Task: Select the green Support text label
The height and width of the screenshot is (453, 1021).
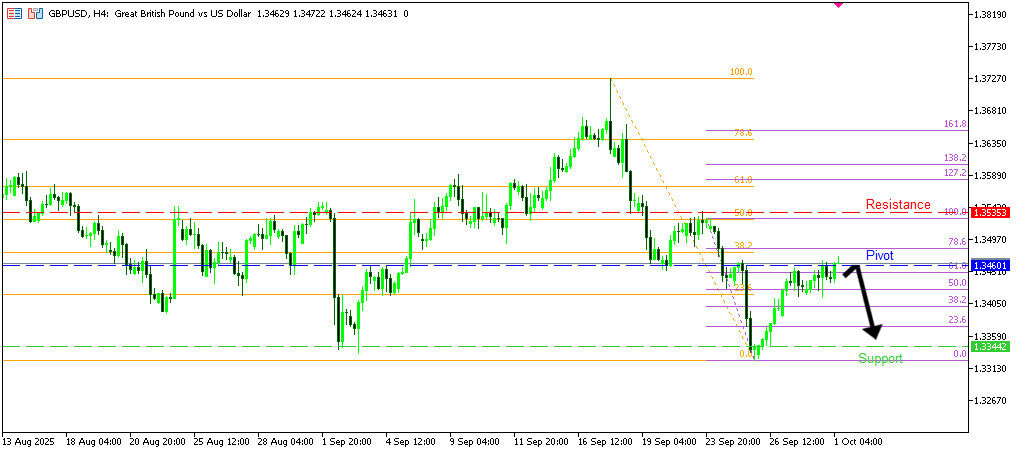Action: tap(880, 359)
